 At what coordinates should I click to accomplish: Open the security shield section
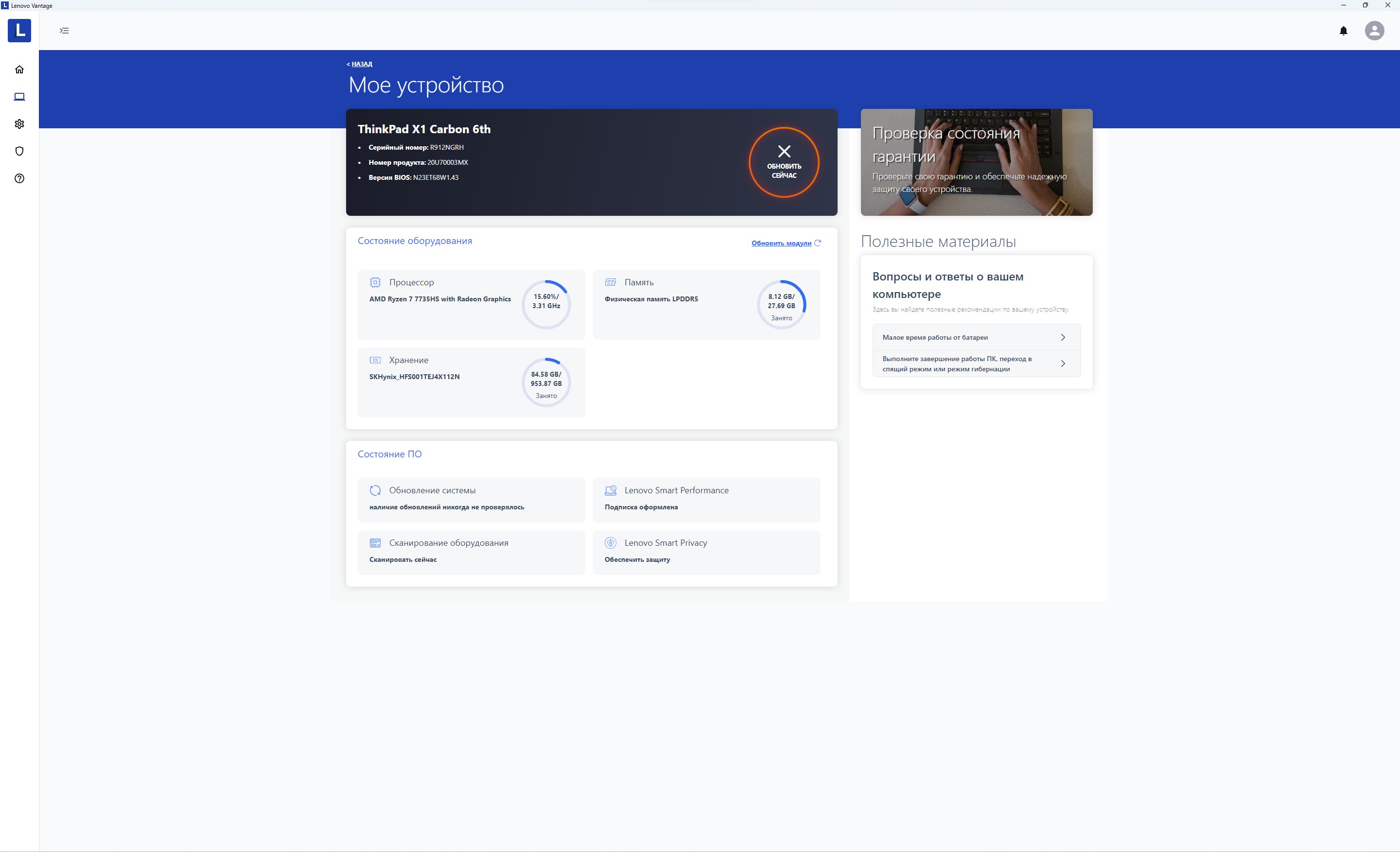19,151
